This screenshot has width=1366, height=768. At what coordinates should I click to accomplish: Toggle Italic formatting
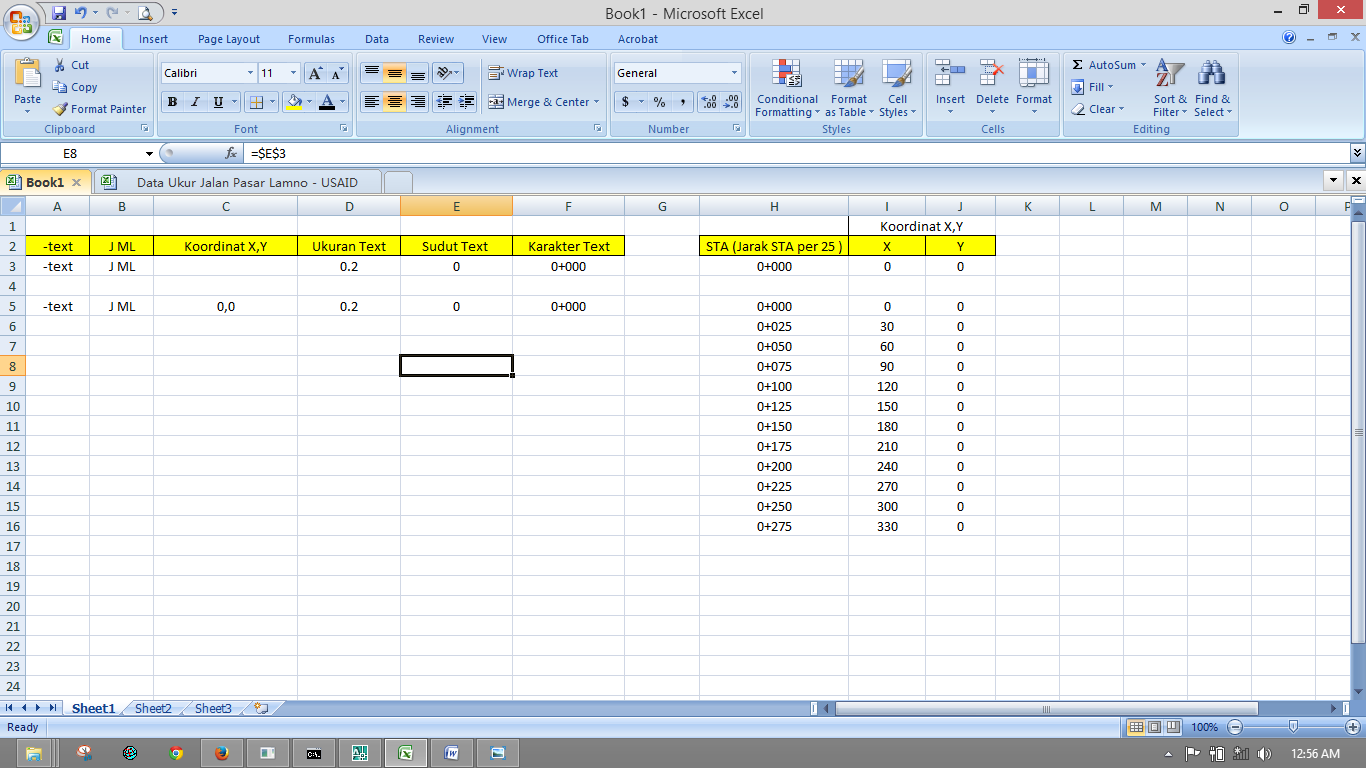(x=195, y=102)
